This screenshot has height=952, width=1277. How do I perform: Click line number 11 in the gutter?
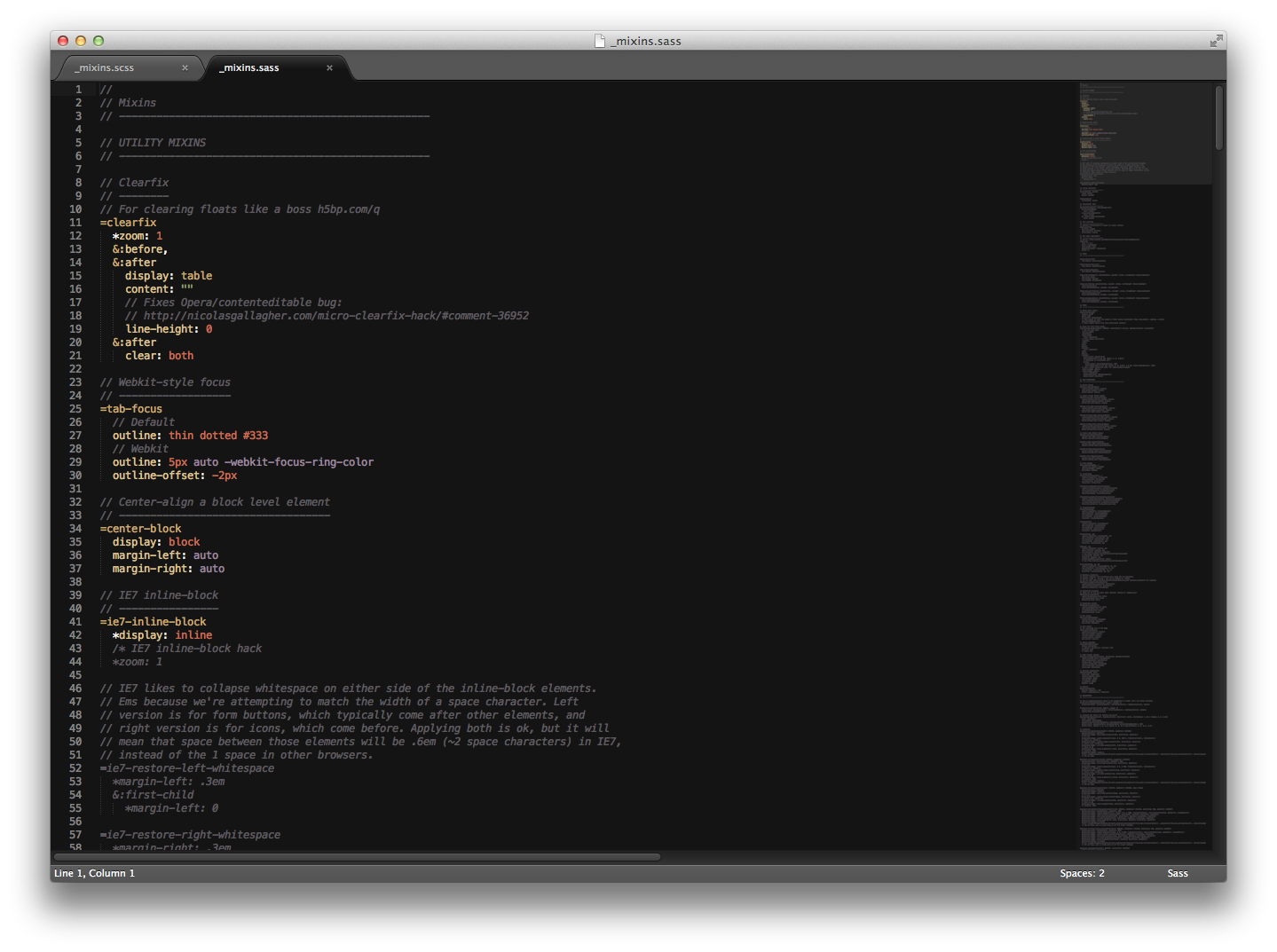click(75, 223)
